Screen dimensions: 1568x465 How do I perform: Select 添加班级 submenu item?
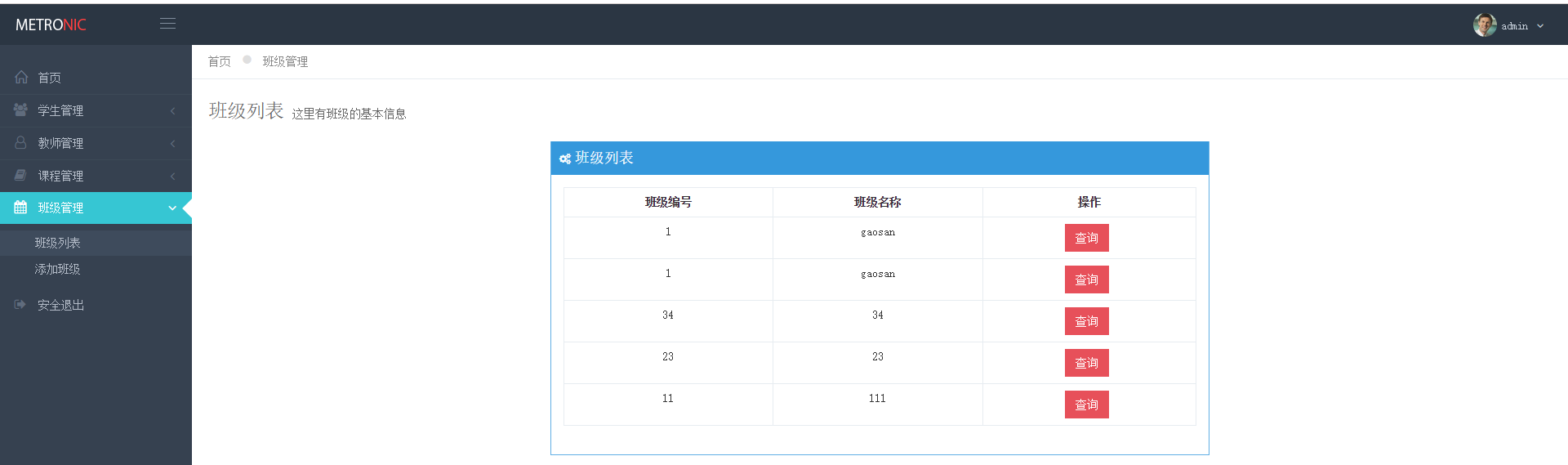pyautogui.click(x=57, y=269)
